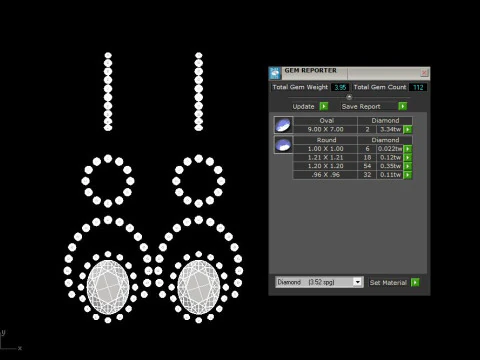Close the Gem Reporter panel
Viewport: 480px width, 360px height.
[424, 72]
